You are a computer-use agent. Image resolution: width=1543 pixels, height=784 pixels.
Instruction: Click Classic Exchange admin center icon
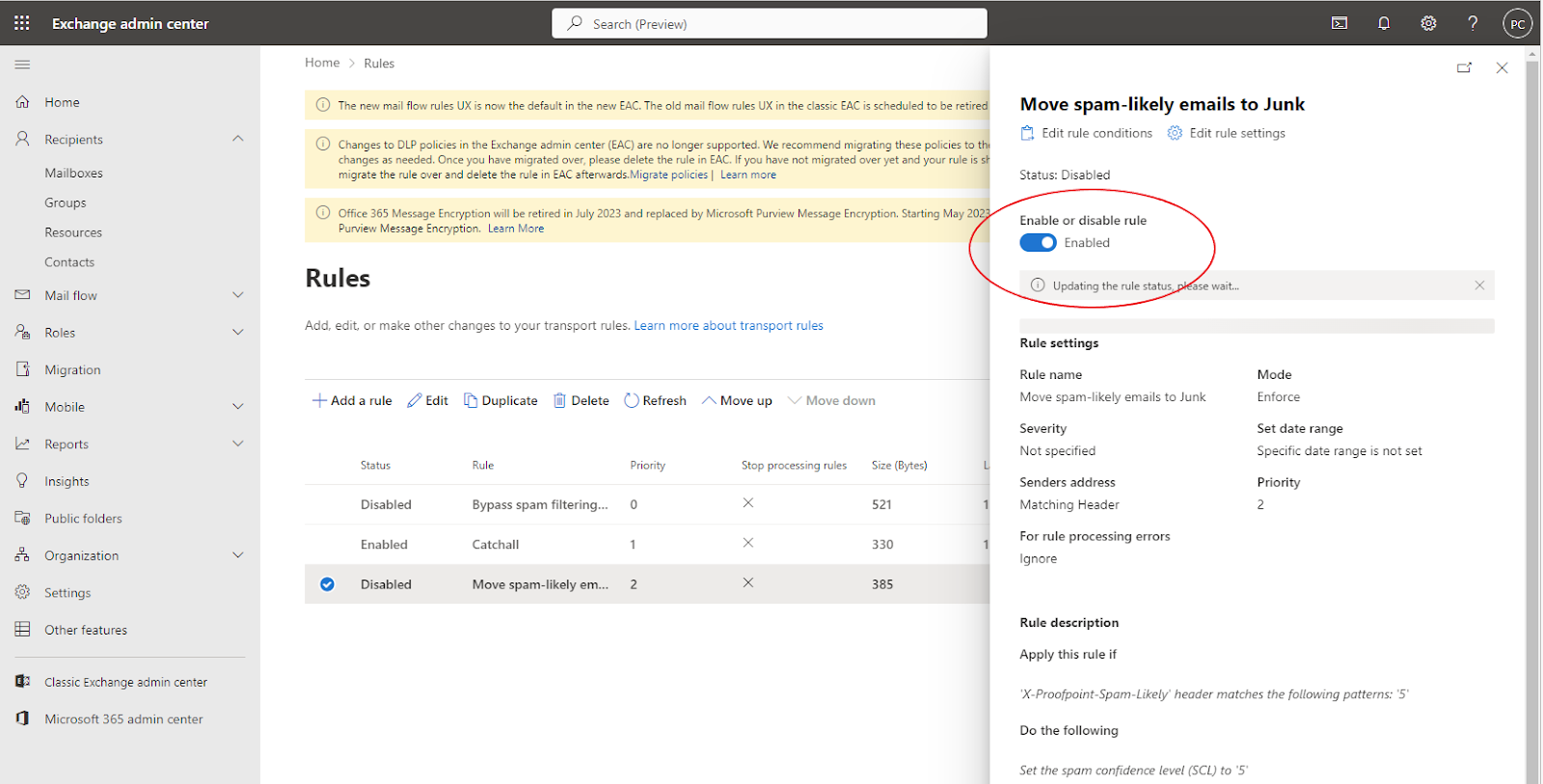22,682
